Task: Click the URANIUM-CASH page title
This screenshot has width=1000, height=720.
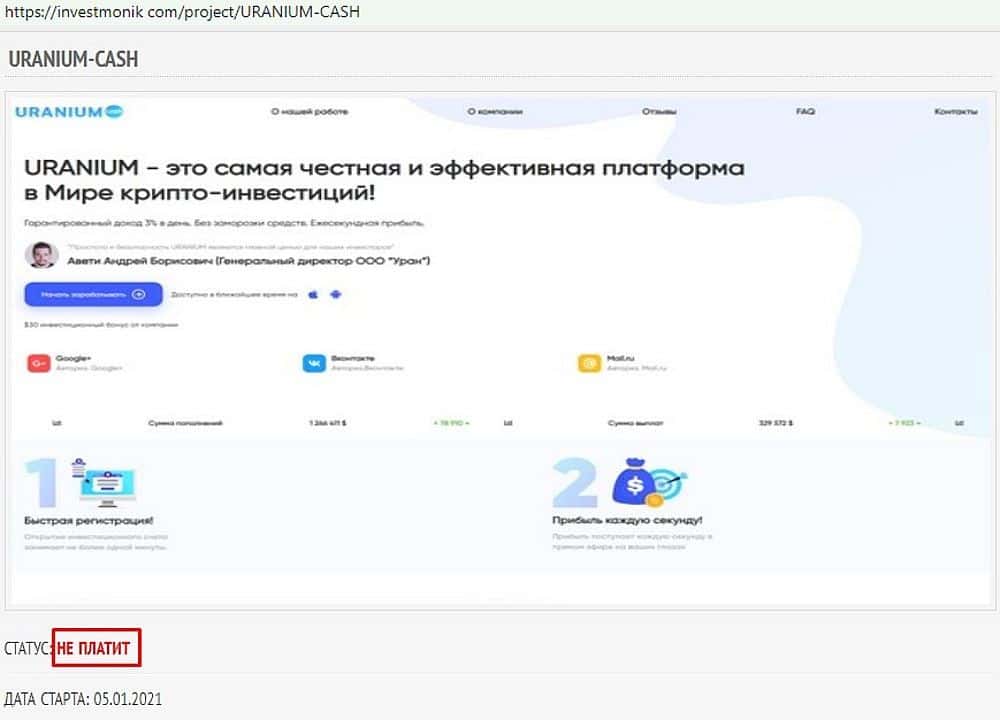Action: coord(73,59)
